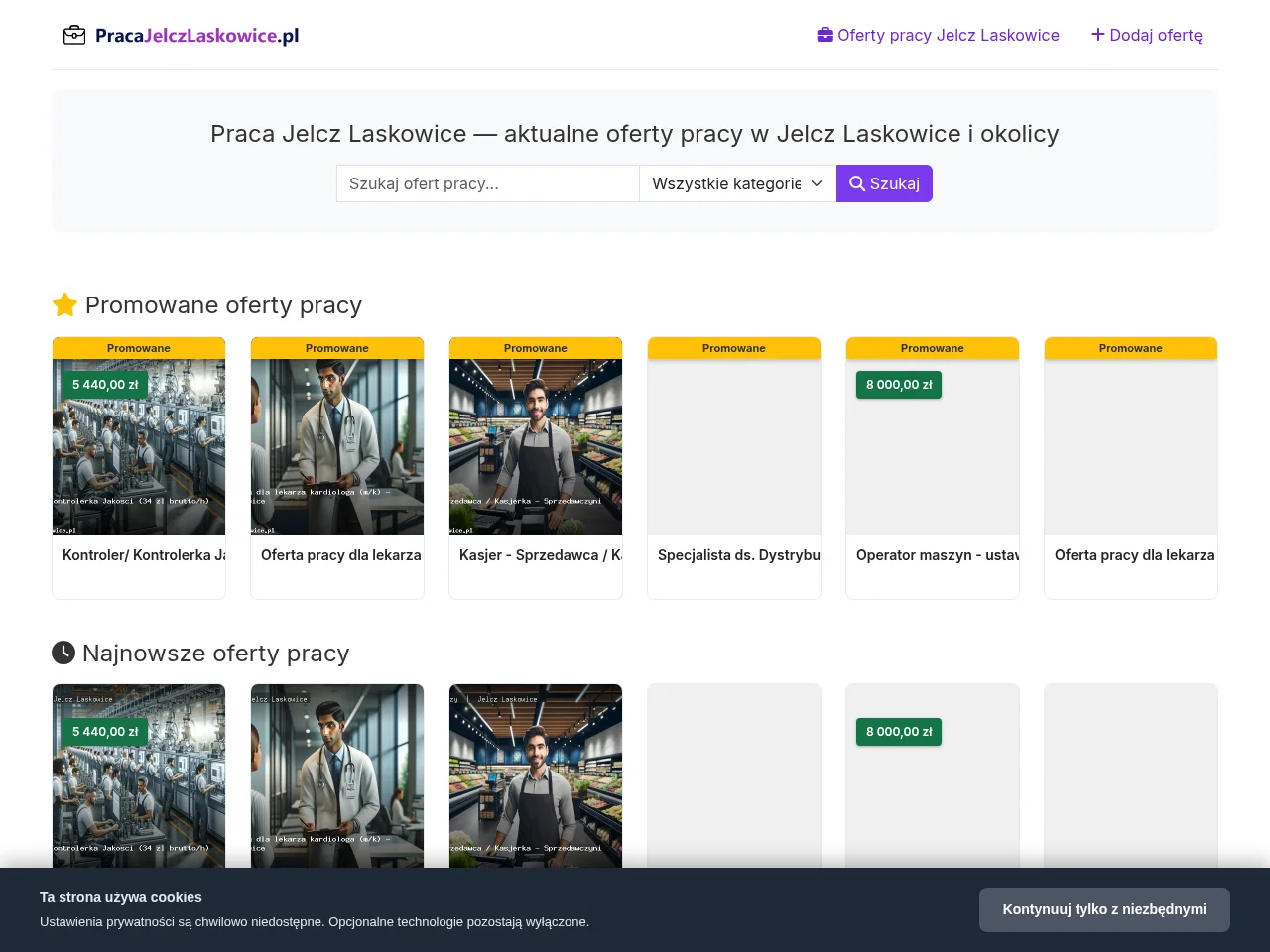The width and height of the screenshot is (1270, 952).
Task: Click the Kasjer - Sprzedawca offer title
Action: [x=541, y=555]
